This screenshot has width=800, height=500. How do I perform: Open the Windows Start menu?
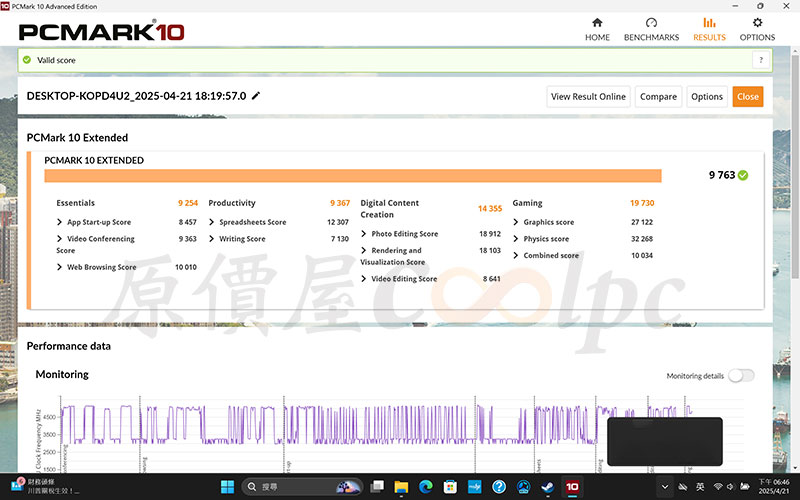(x=226, y=487)
